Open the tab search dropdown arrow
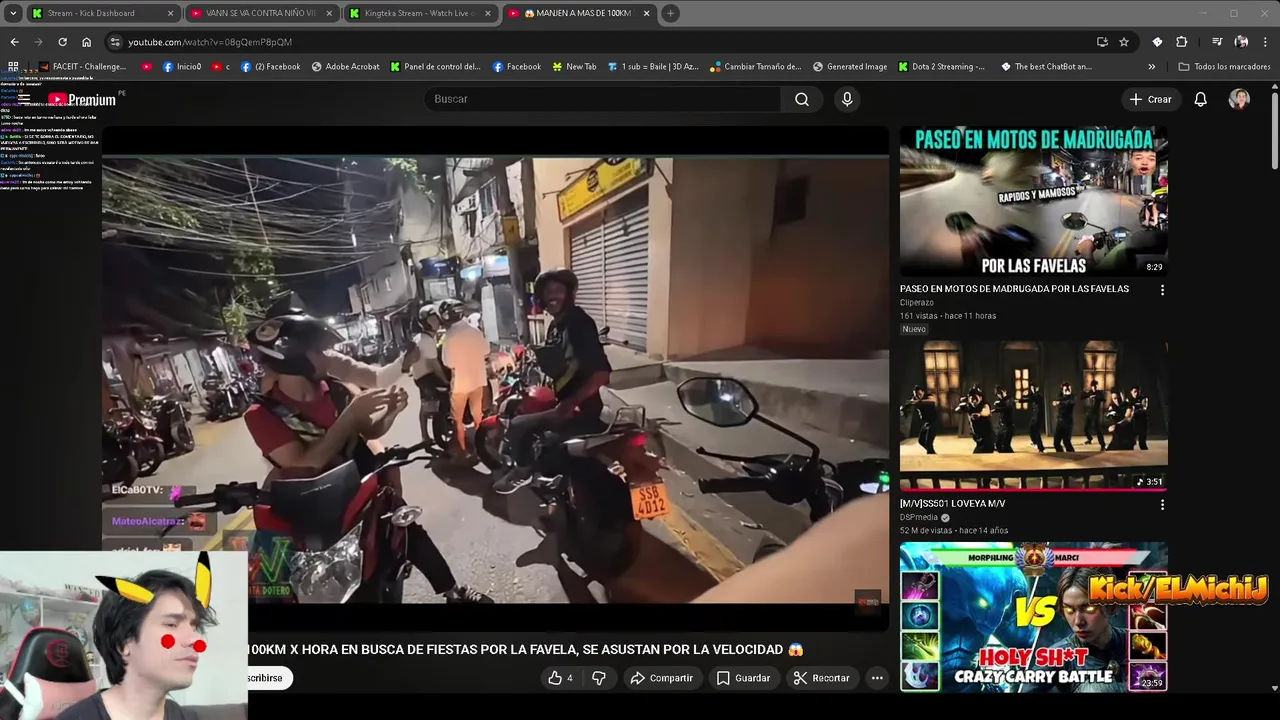 coord(13,13)
